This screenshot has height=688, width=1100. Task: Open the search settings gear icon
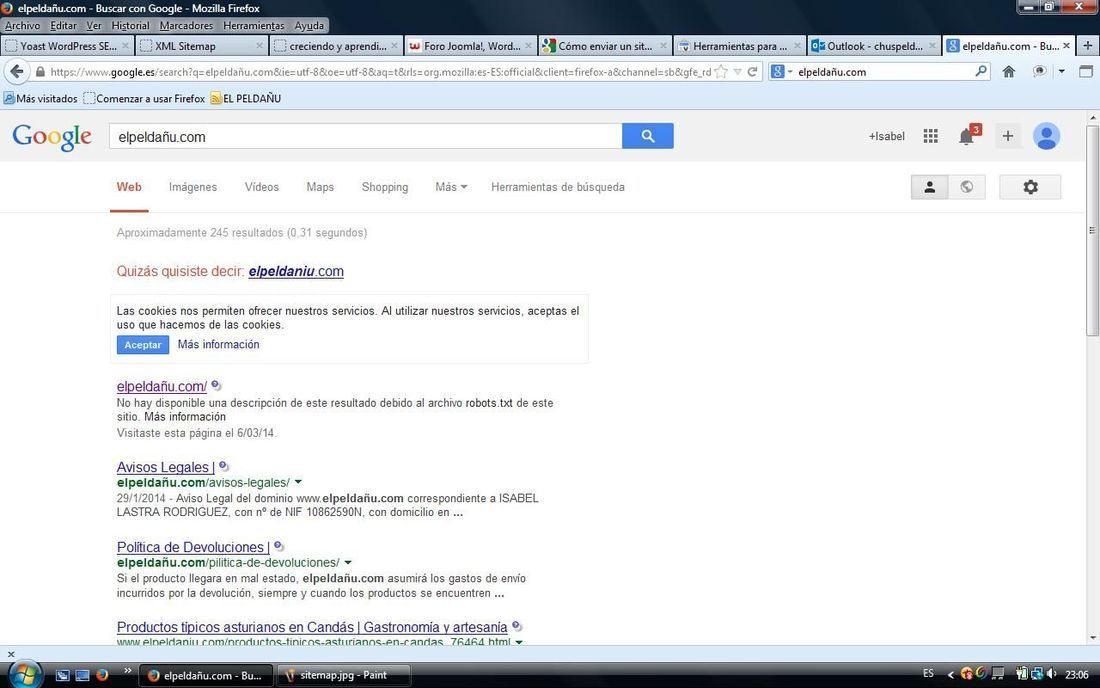[1030, 187]
